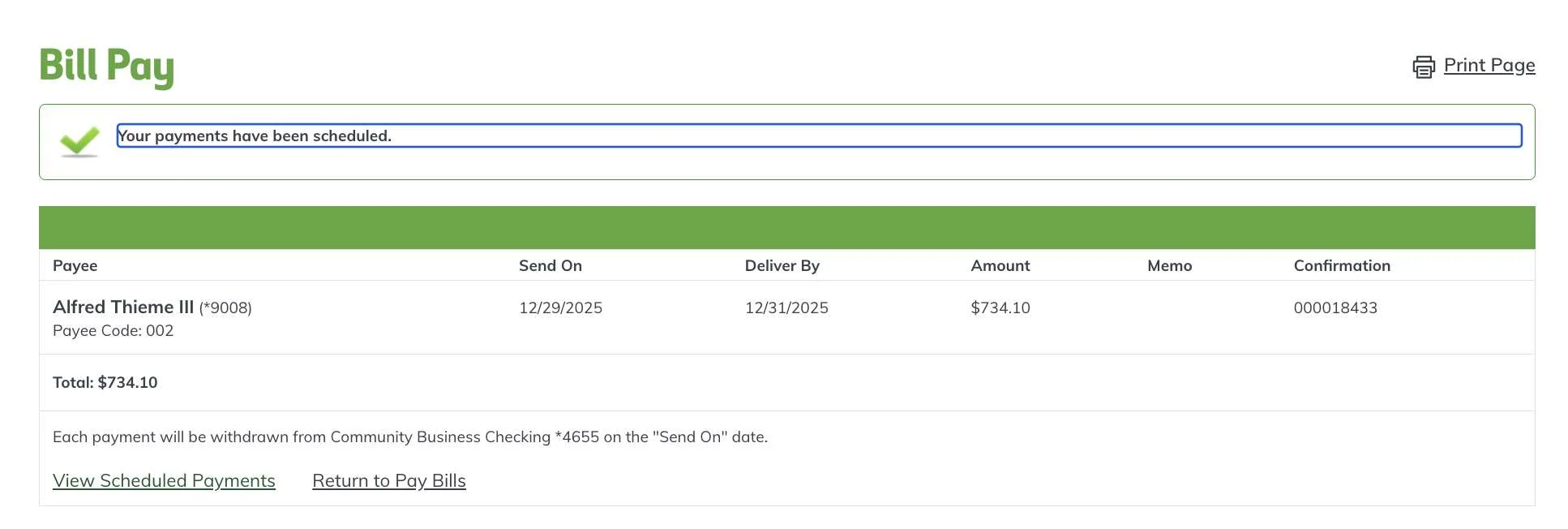Click the Amount column header
Screen dimensions: 1568x529
1000,265
